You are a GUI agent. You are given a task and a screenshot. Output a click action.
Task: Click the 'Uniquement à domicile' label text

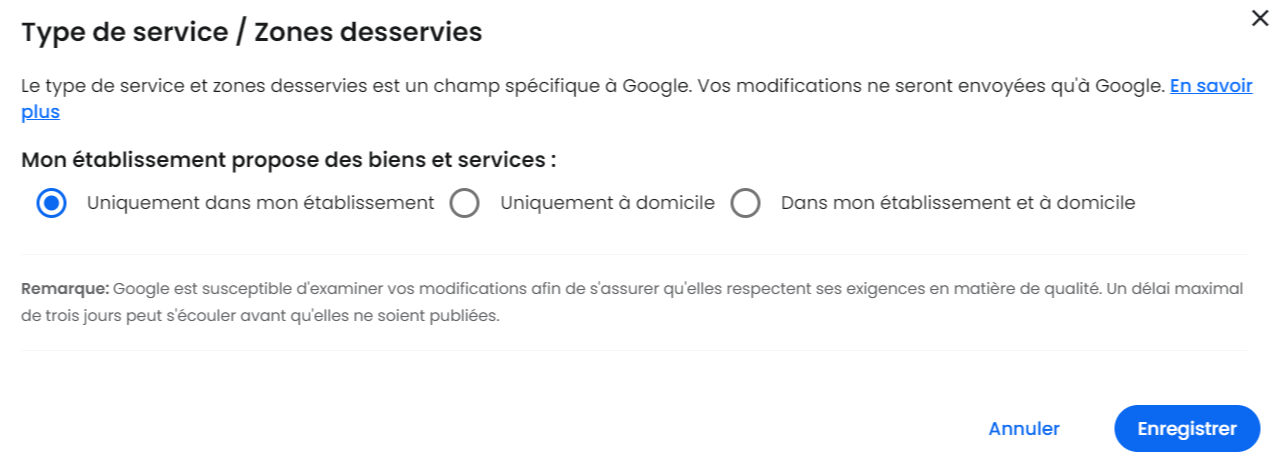[x=607, y=203]
